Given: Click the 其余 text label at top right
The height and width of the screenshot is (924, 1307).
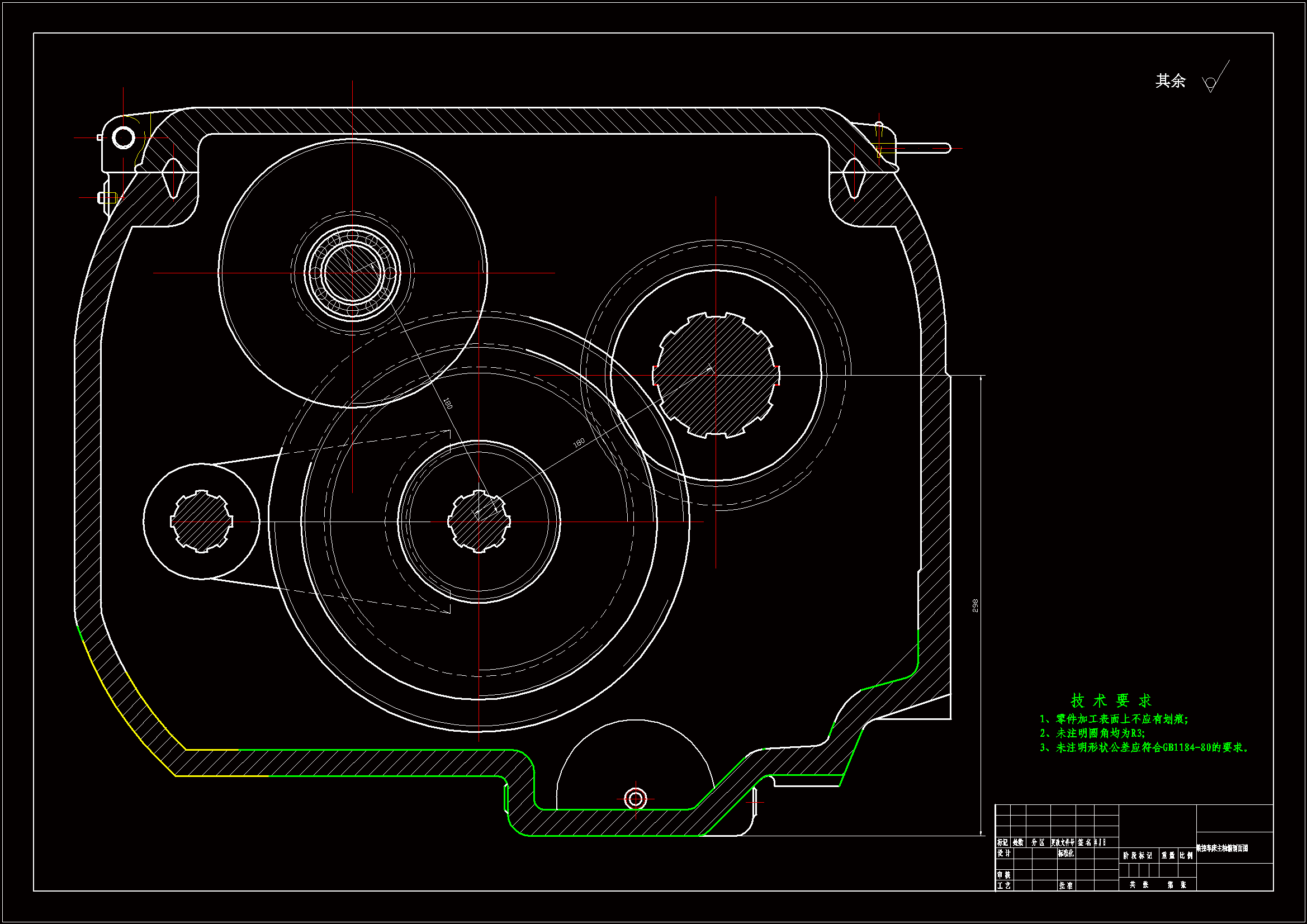Looking at the screenshot, I should (x=1170, y=81).
